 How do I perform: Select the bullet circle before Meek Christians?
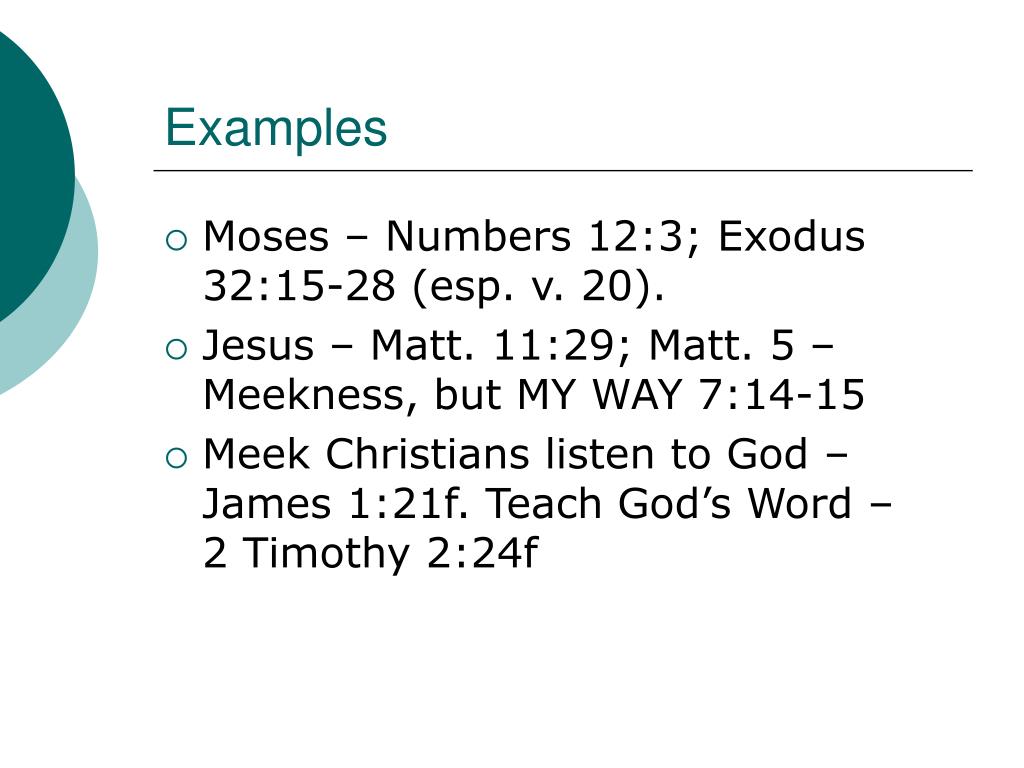176,458
